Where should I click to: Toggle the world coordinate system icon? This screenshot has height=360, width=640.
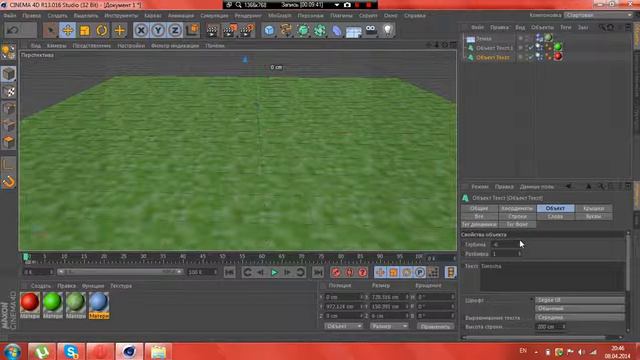click(193, 30)
